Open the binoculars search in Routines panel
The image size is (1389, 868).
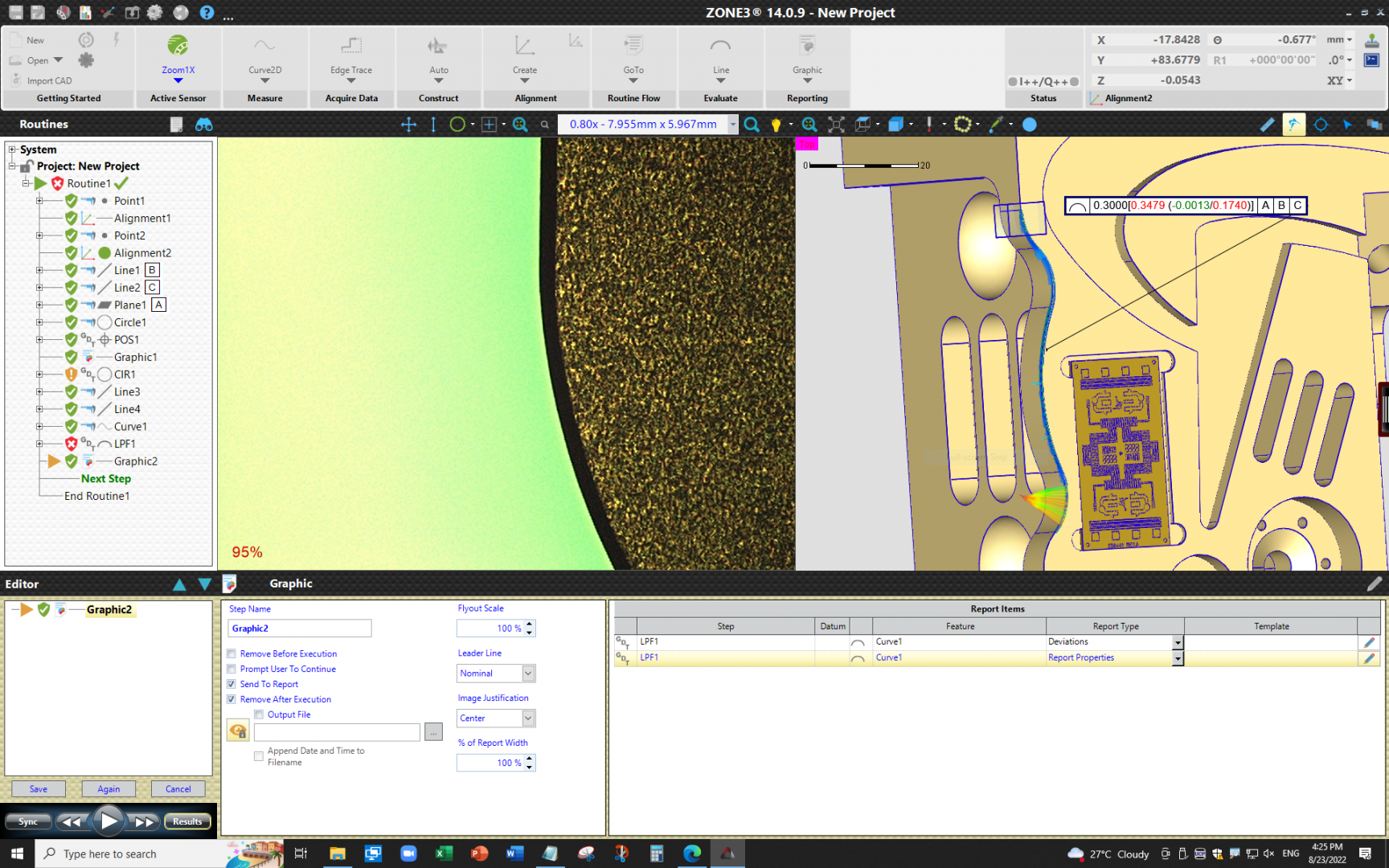(x=204, y=124)
